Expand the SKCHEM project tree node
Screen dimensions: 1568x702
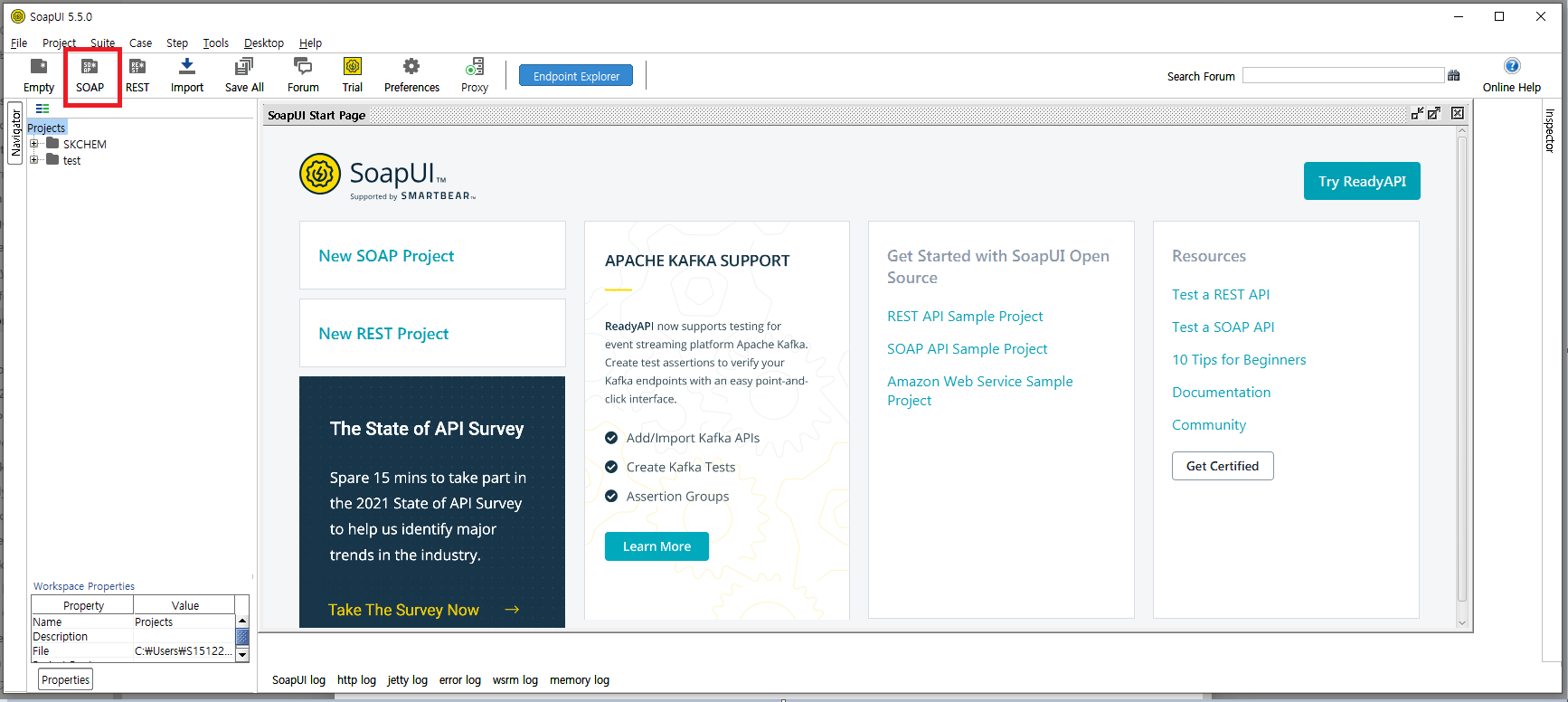coord(34,144)
